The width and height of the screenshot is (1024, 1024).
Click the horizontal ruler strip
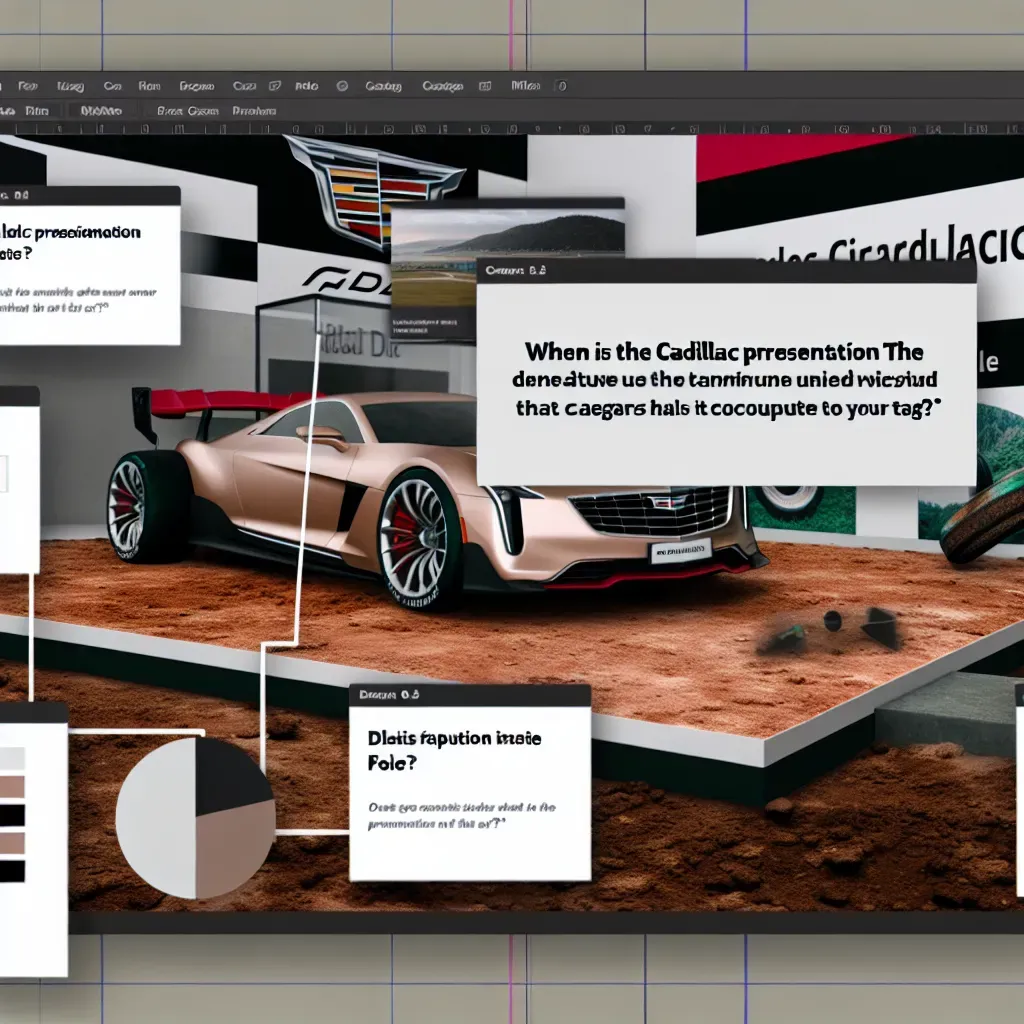pos(512,129)
